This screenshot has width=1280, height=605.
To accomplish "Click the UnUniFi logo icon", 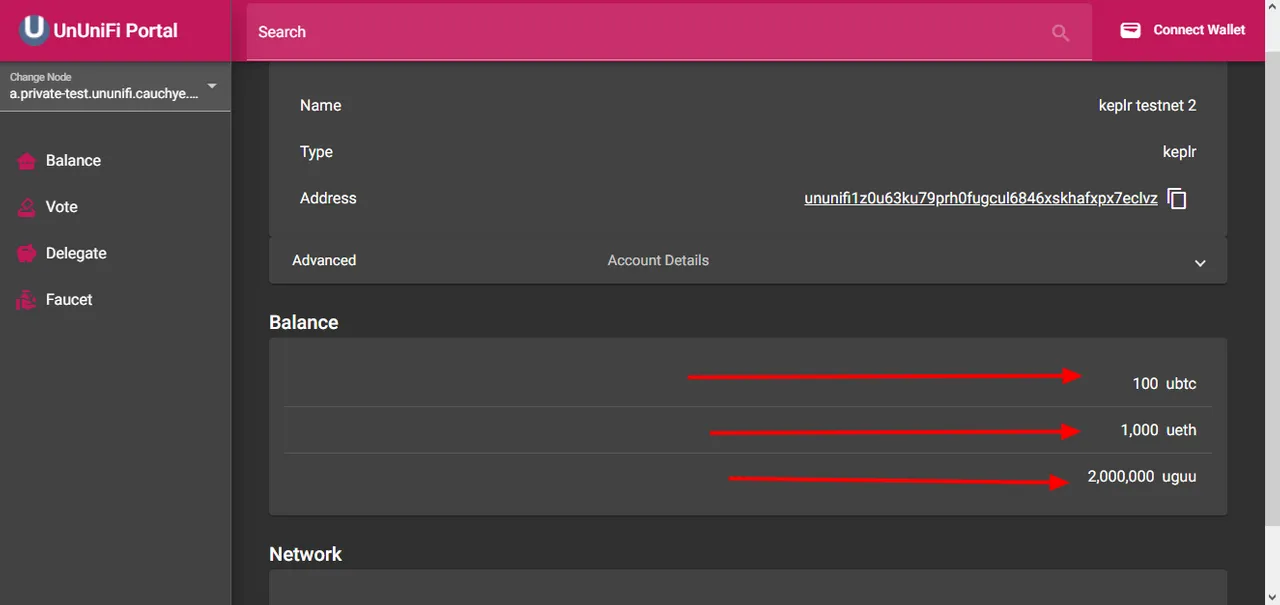I will 34,30.
